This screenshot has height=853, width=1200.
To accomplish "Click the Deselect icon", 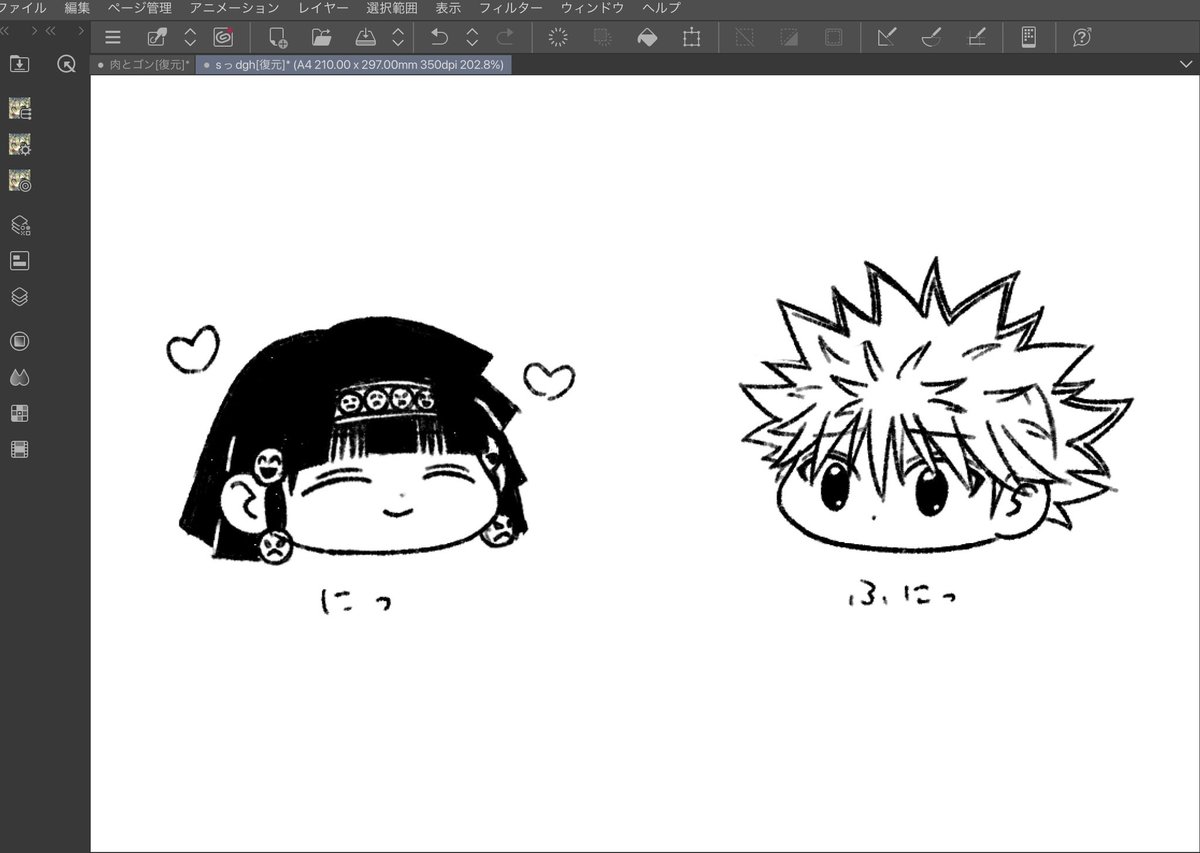I will 744,38.
